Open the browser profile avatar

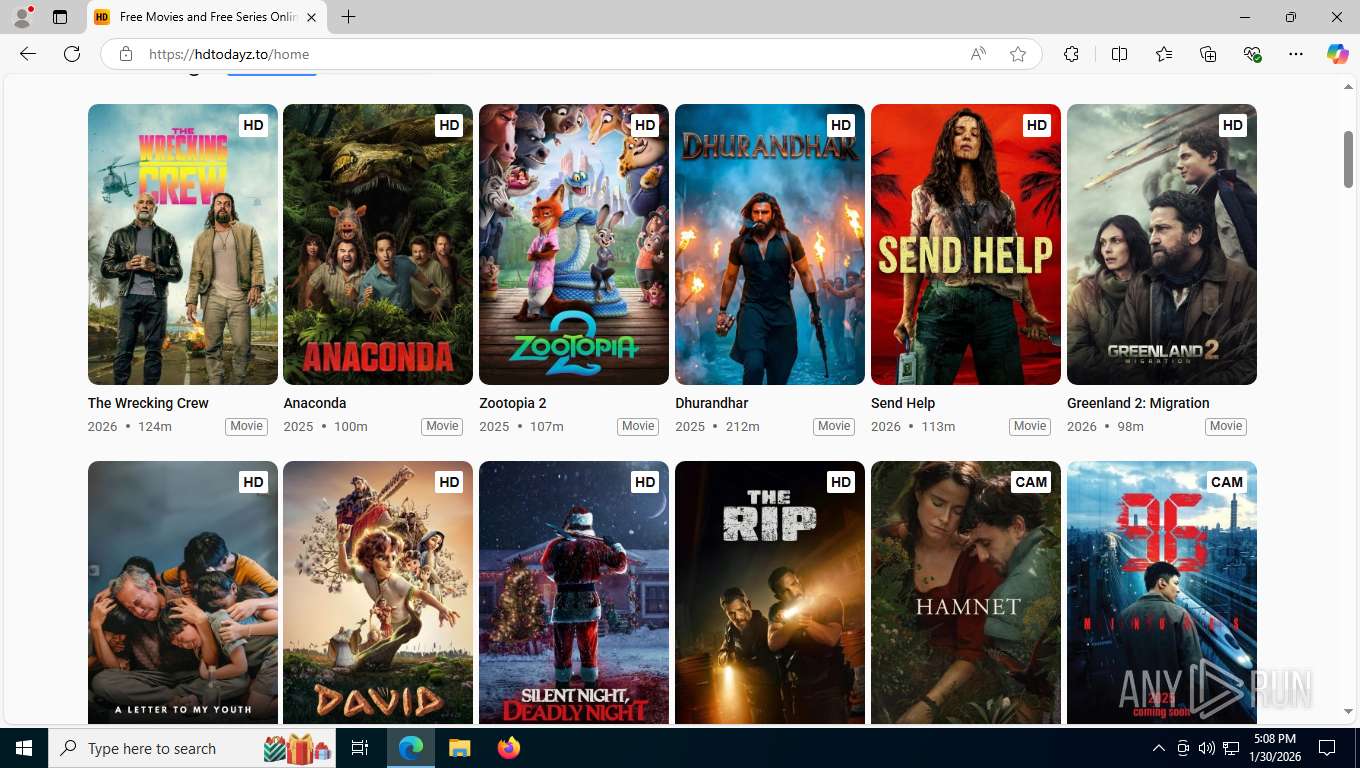click(22, 17)
